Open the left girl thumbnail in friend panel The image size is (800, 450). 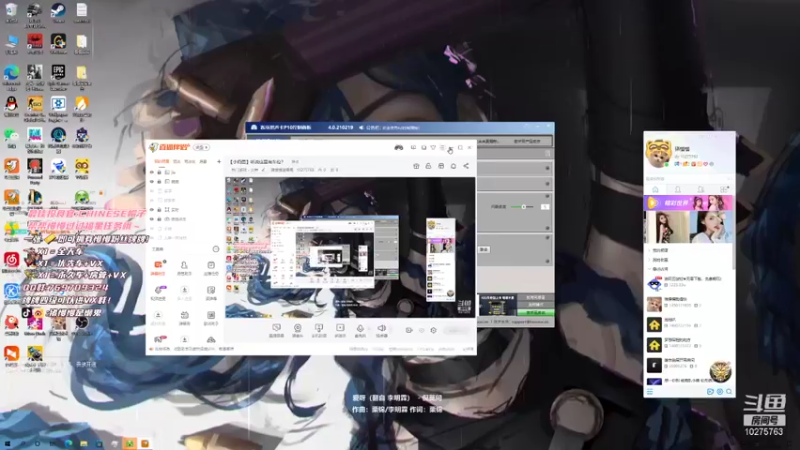(x=667, y=227)
